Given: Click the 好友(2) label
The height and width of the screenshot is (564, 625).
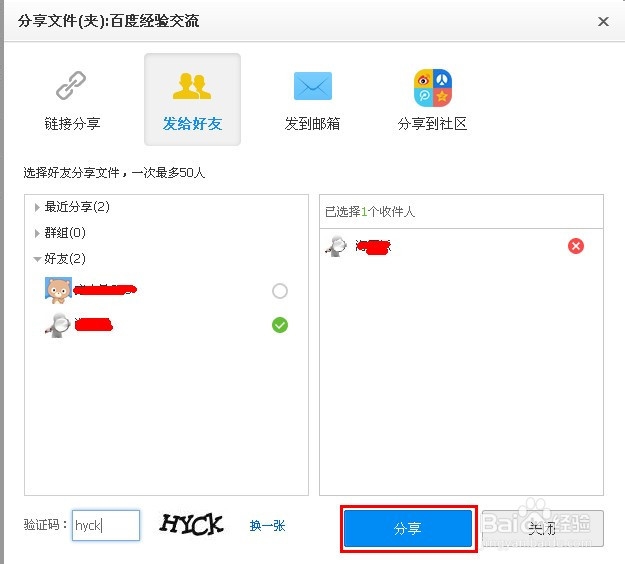Looking at the screenshot, I should coord(65,259).
